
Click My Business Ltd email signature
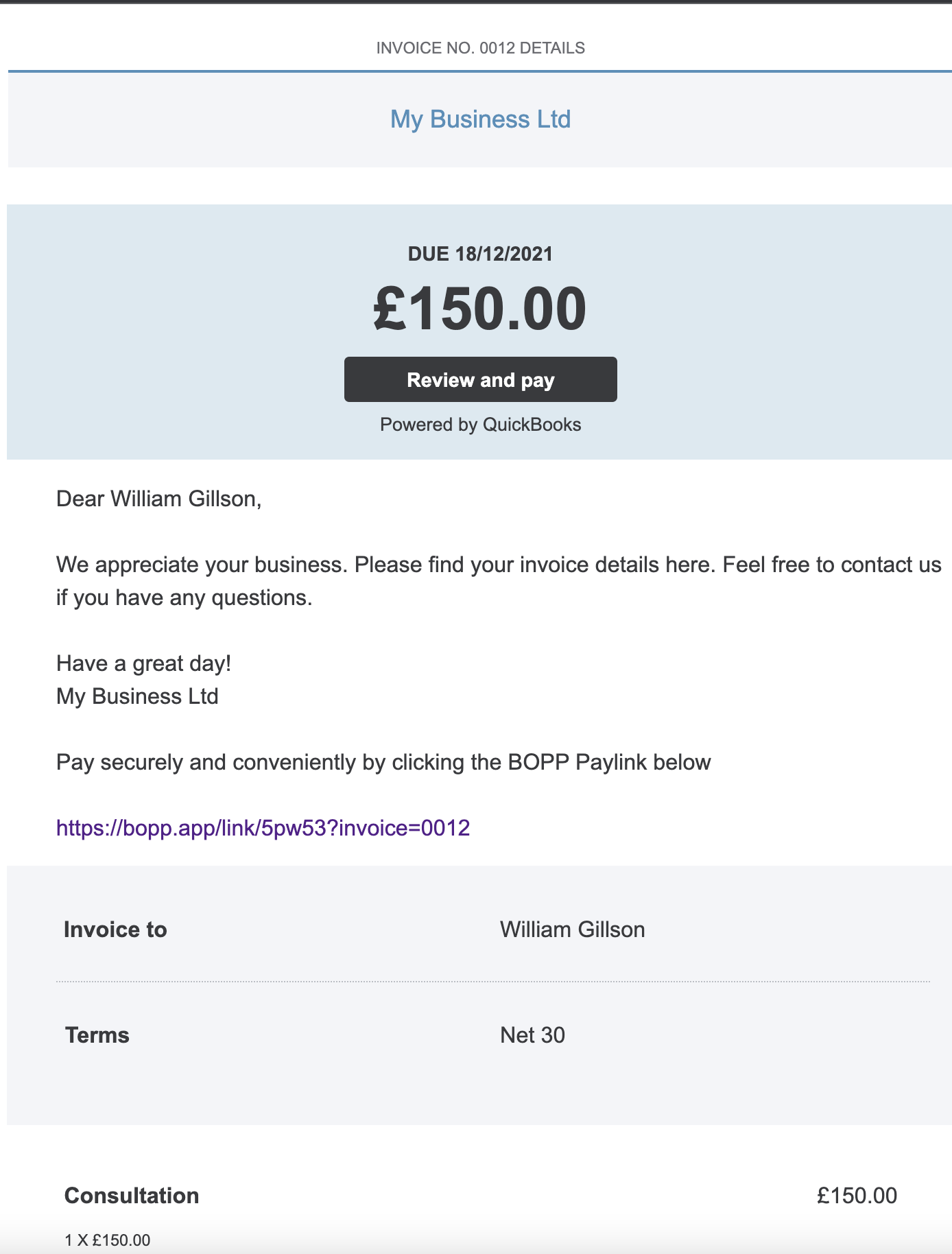(x=137, y=696)
